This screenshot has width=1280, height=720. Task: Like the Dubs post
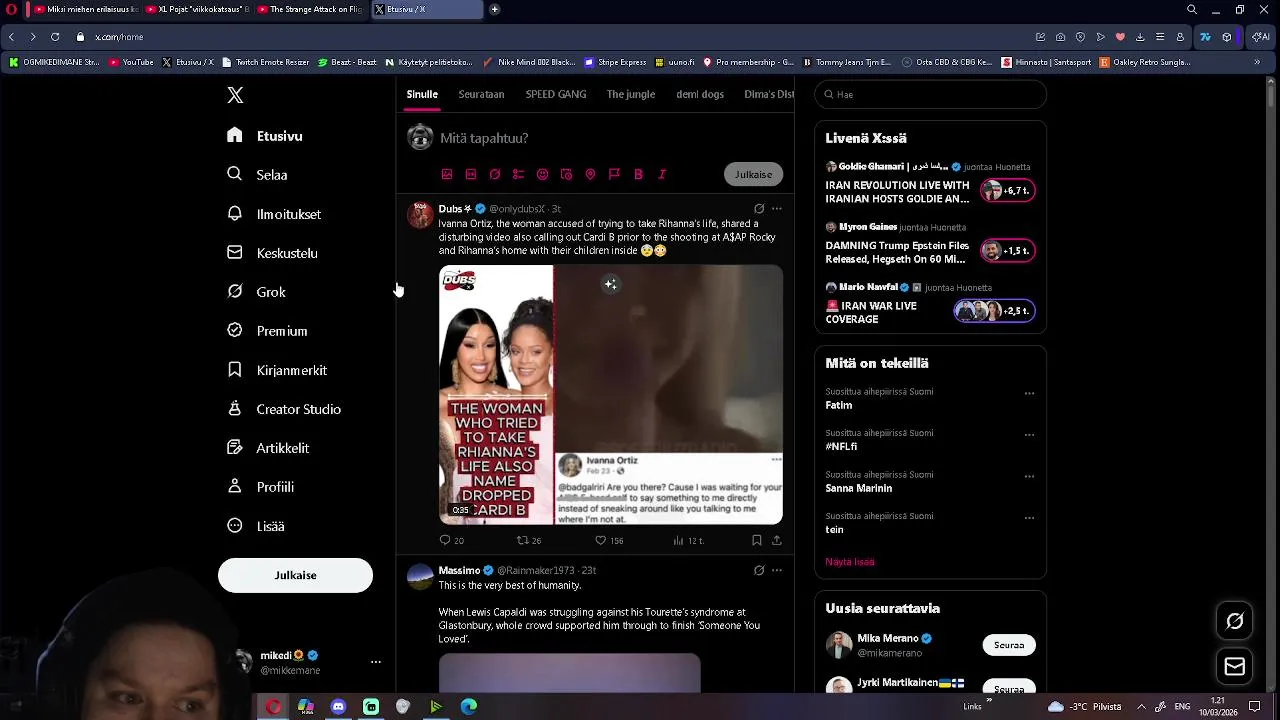[601, 540]
